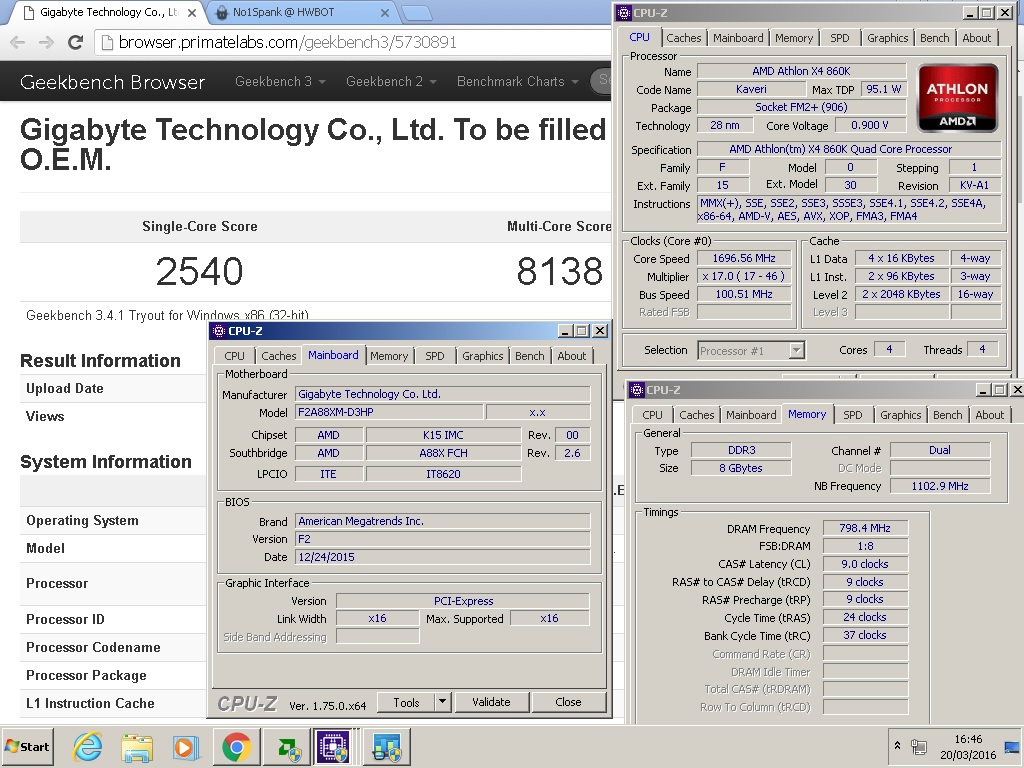
Task: Close the Gigabyte Technology browser tab
Action: point(192,12)
